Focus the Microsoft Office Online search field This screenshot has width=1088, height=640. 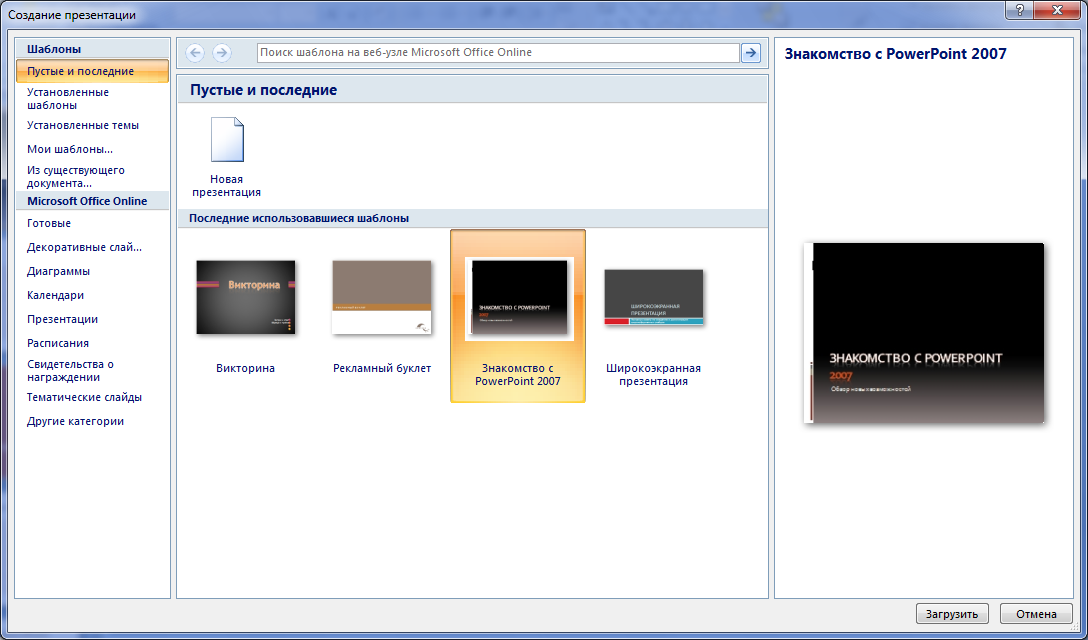[x=498, y=53]
